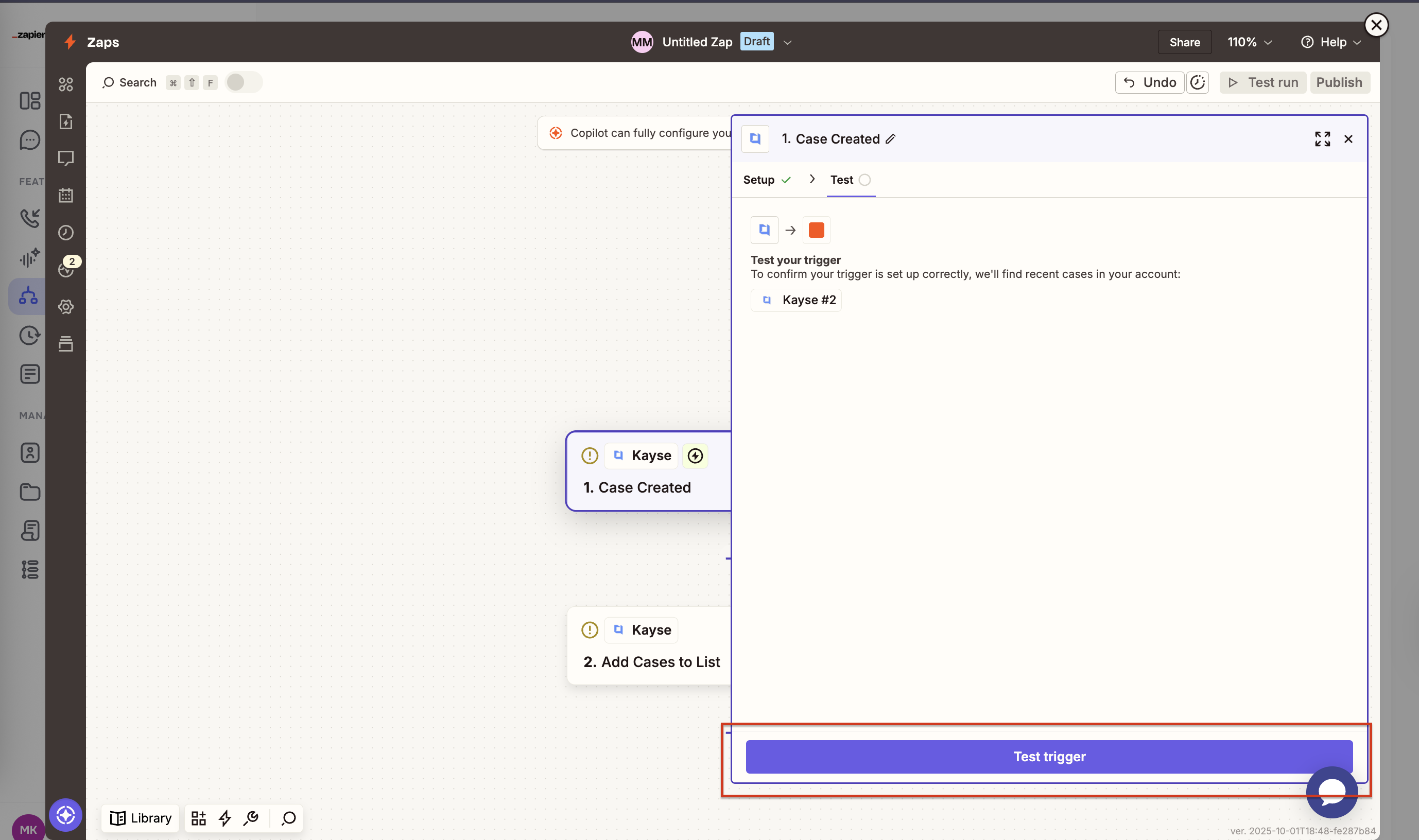Open search via the magnifier icon bottom right
The height and width of the screenshot is (840, 1419).
pyautogui.click(x=289, y=818)
